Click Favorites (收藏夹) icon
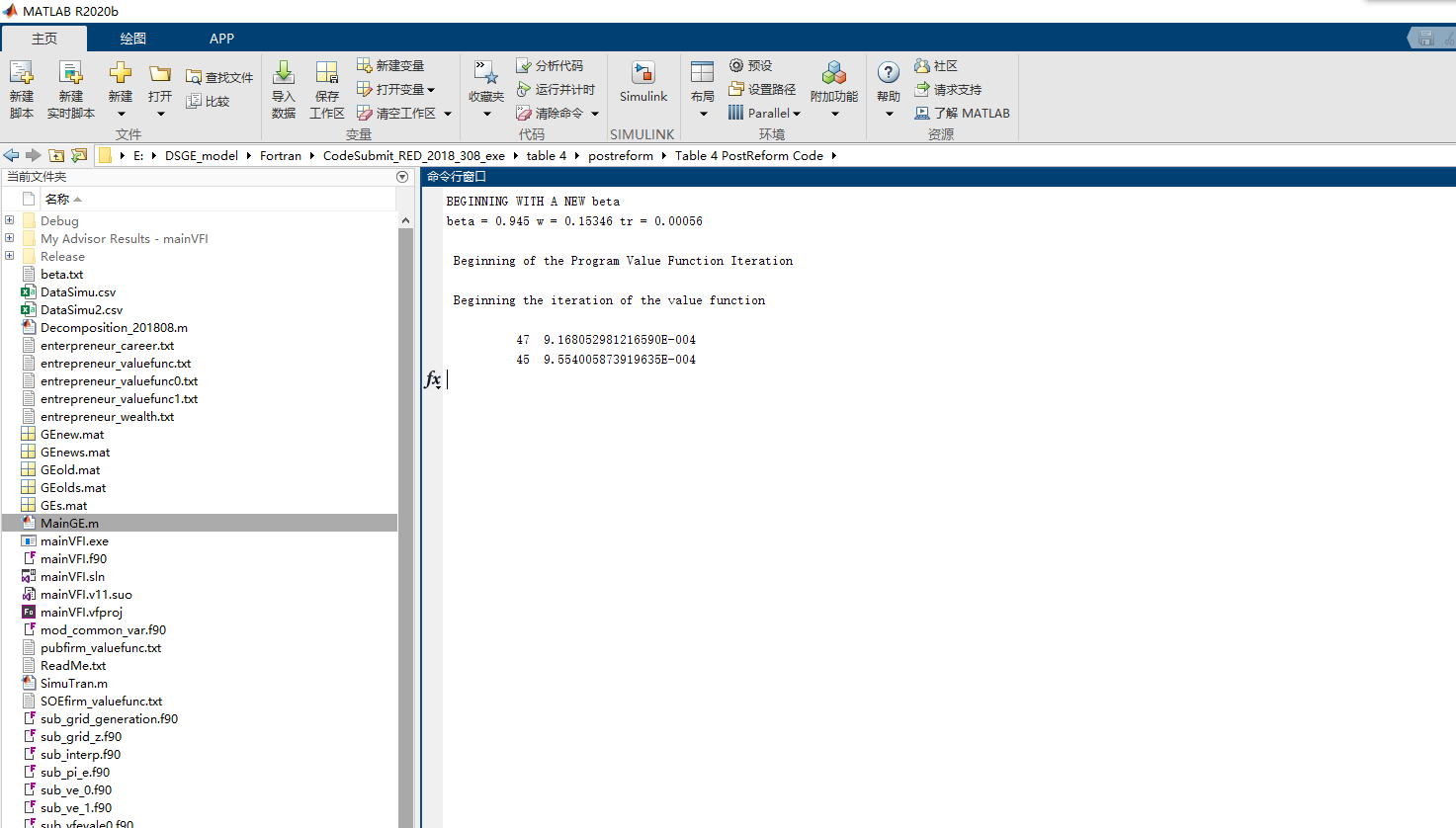The height and width of the screenshot is (828, 1456). click(485, 73)
